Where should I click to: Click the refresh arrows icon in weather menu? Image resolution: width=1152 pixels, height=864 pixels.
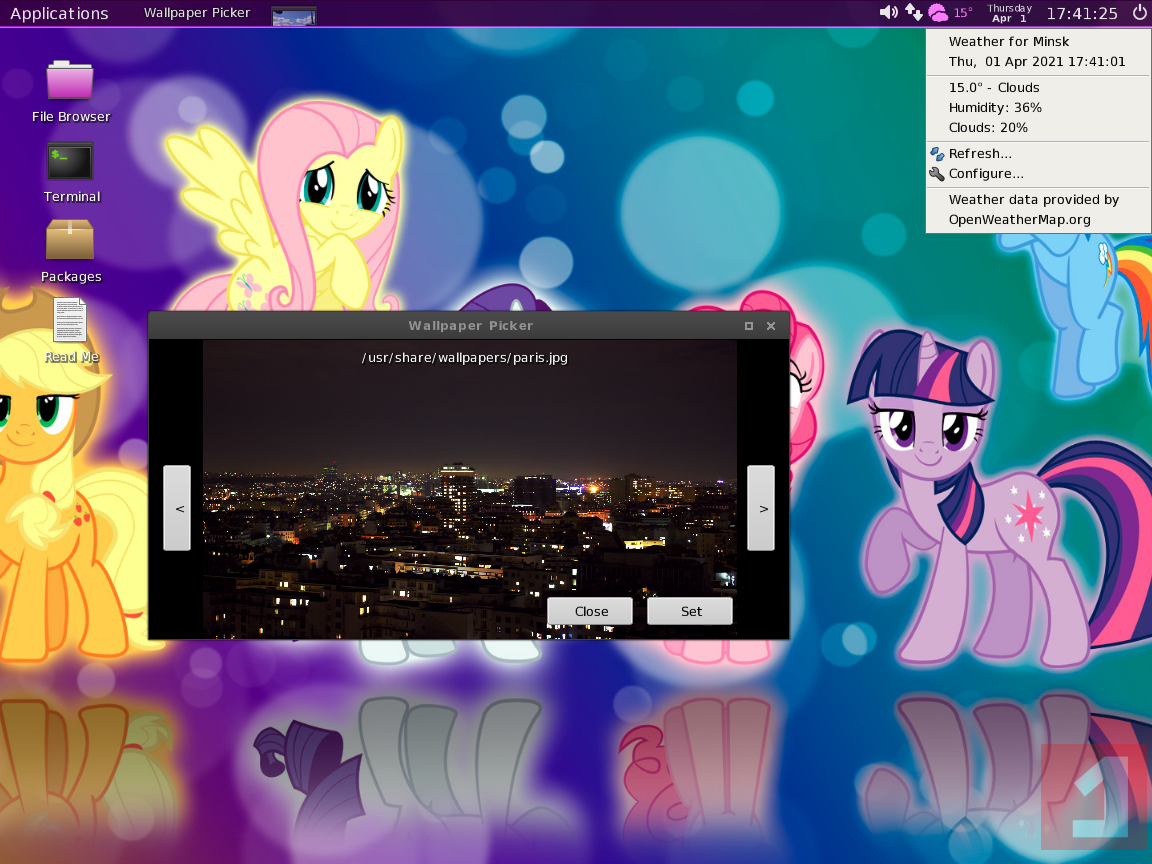click(x=937, y=154)
